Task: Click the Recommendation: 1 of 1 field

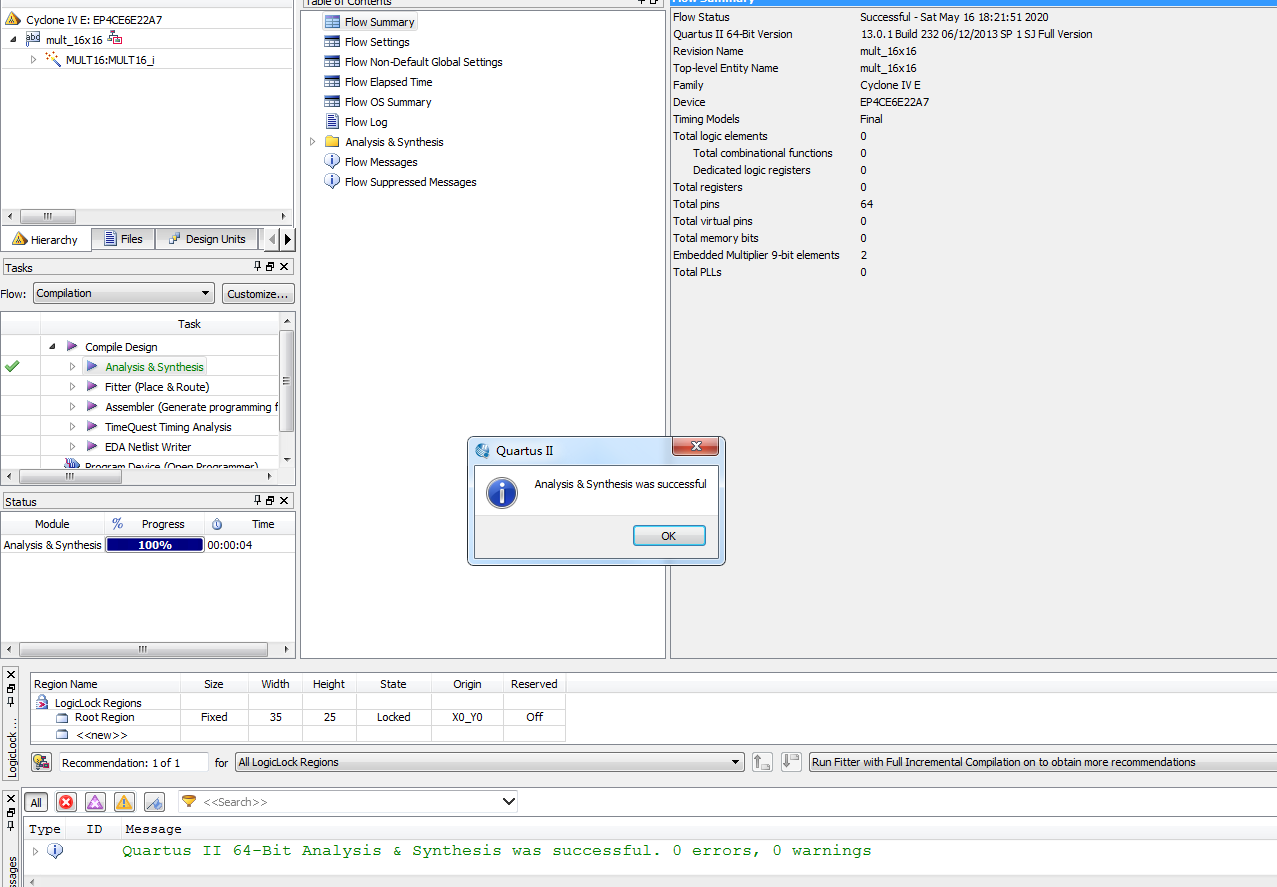Action: tap(133, 762)
